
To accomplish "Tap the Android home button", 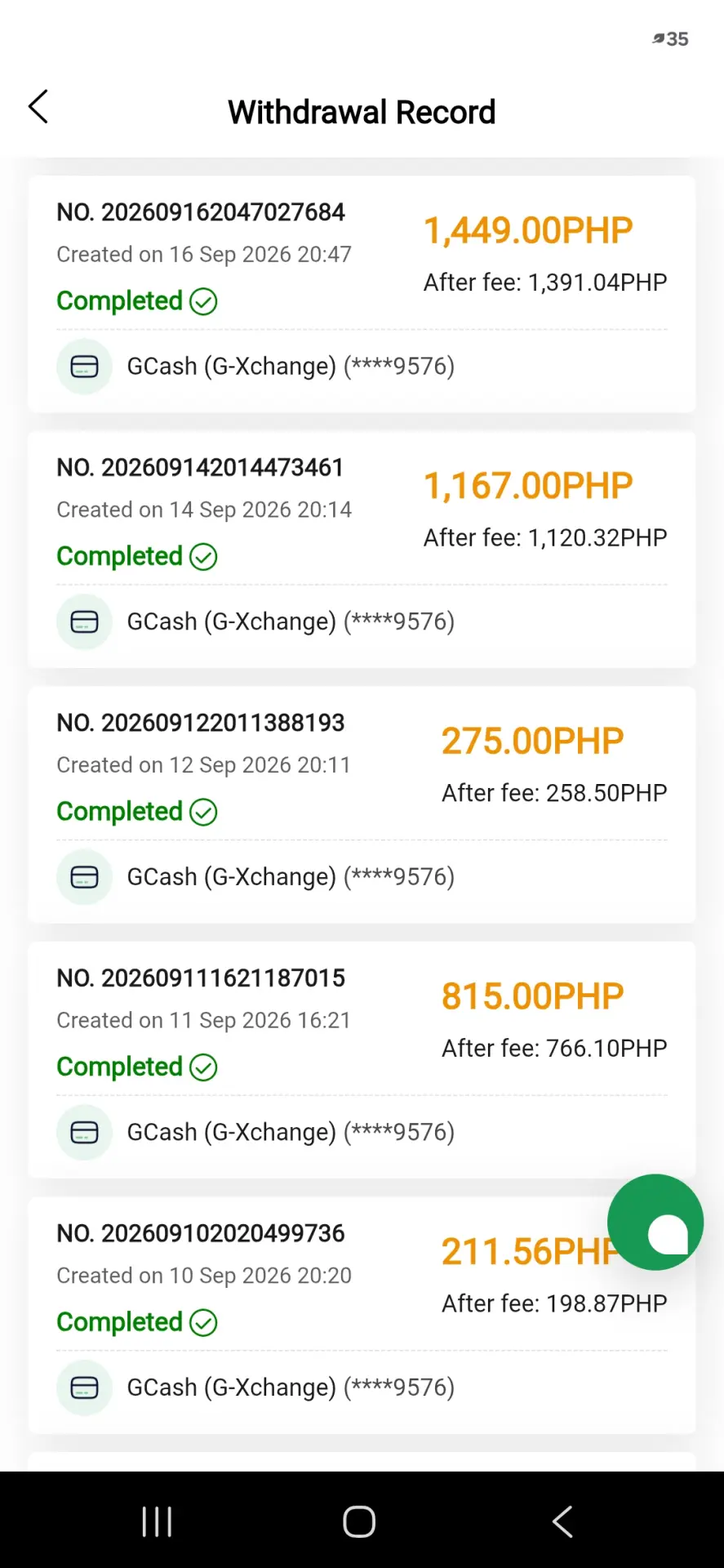I will pos(359,1521).
